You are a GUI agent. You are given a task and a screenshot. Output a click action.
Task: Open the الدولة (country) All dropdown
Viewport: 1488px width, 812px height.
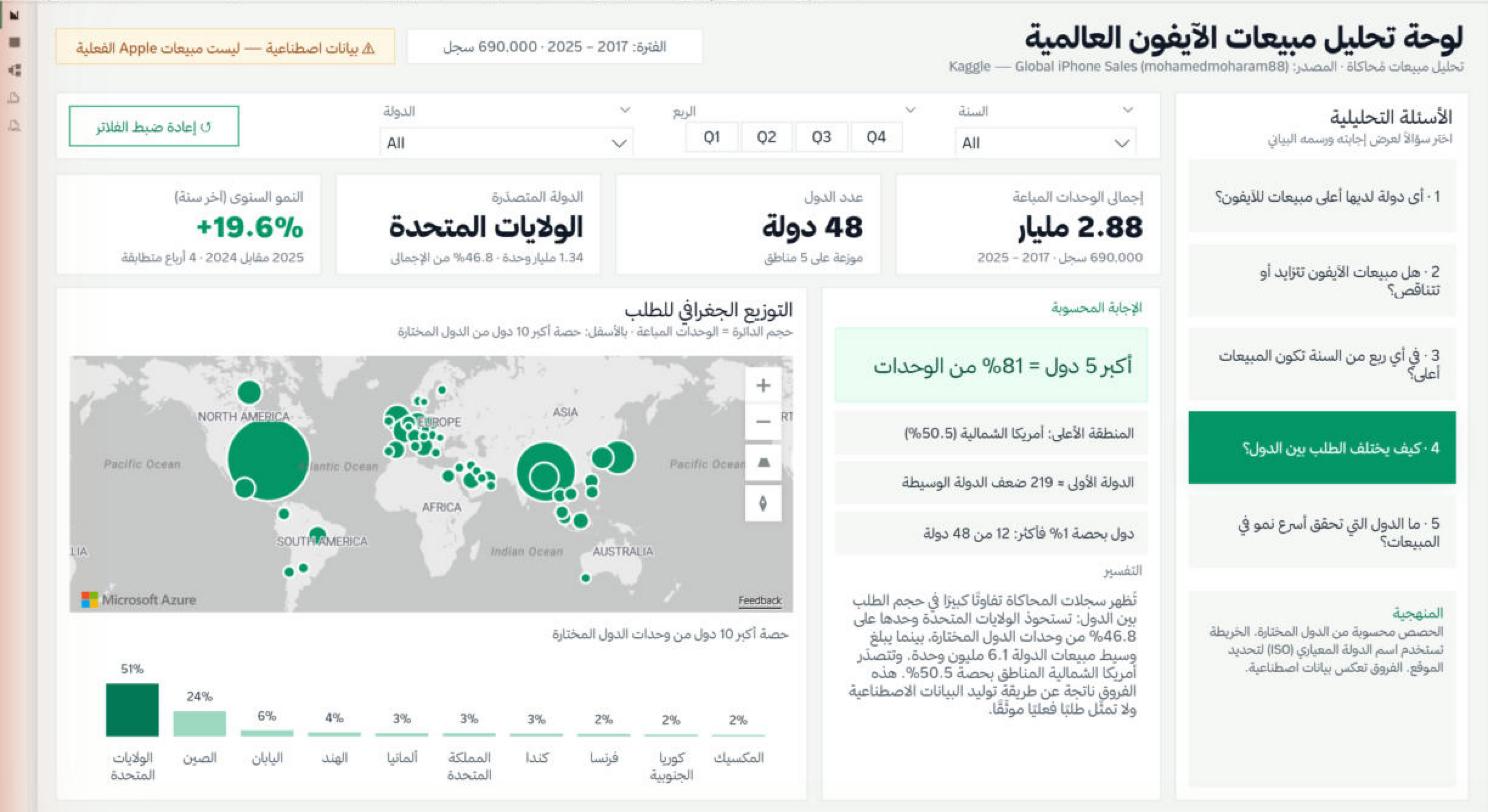pos(507,143)
